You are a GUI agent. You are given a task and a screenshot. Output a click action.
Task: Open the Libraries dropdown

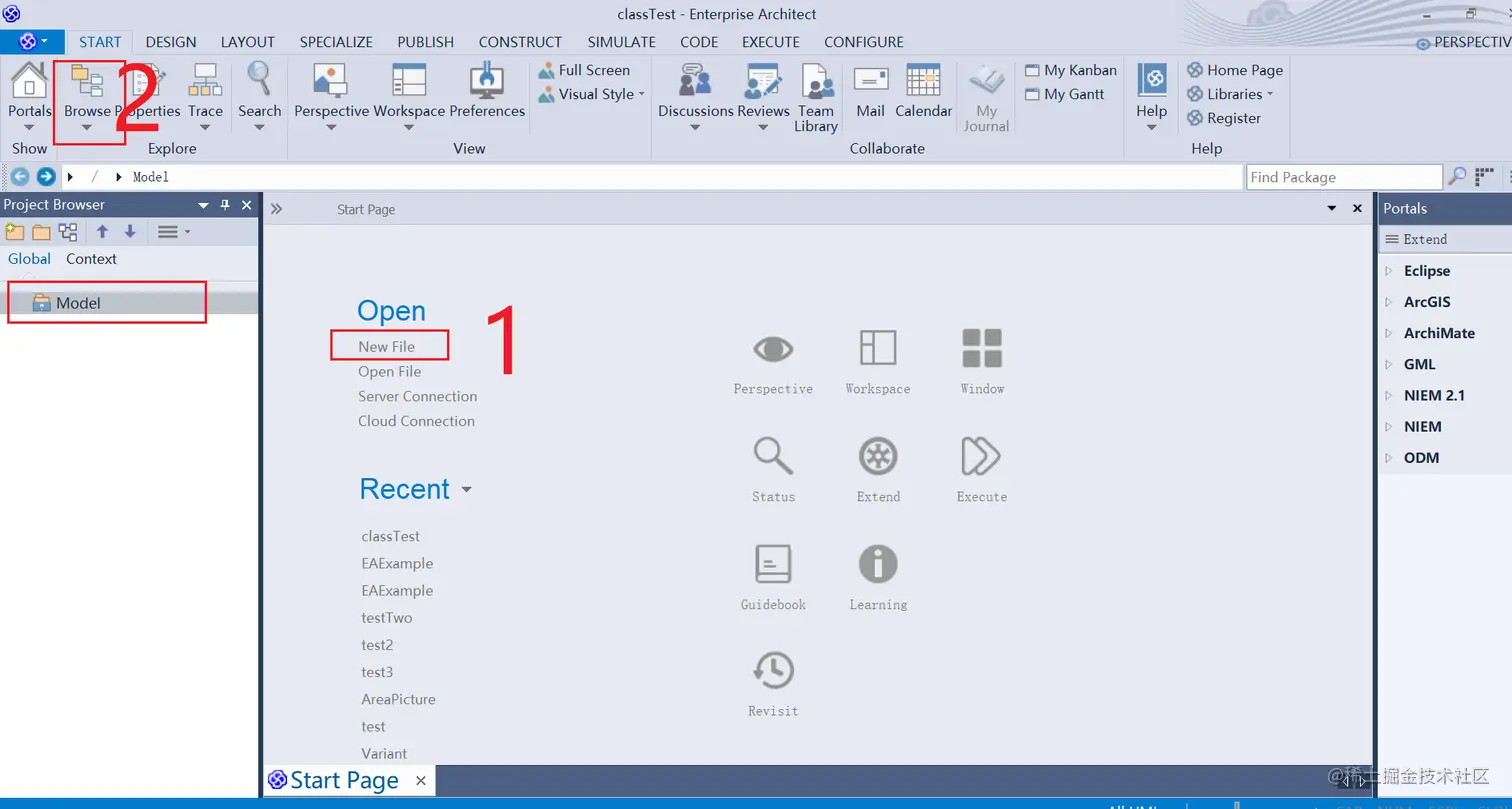[x=1230, y=94]
